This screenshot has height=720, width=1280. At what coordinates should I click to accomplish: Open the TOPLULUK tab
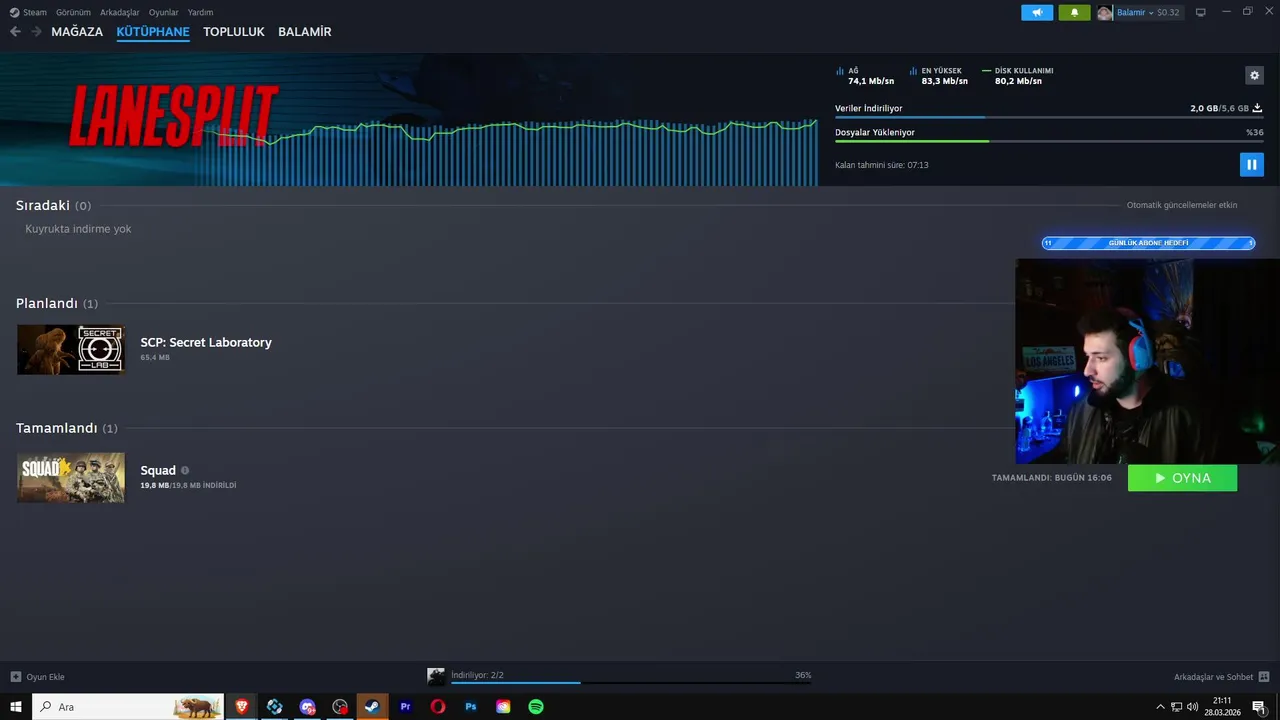pos(234,32)
